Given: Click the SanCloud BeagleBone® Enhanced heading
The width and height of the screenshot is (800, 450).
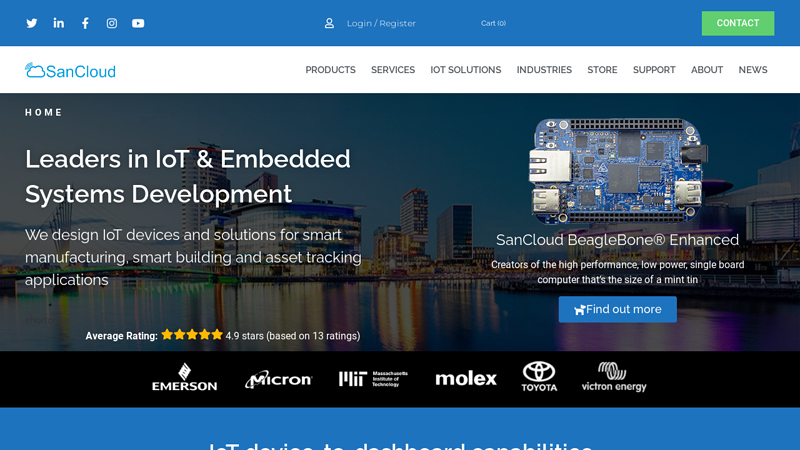Looking at the screenshot, I should [617, 240].
